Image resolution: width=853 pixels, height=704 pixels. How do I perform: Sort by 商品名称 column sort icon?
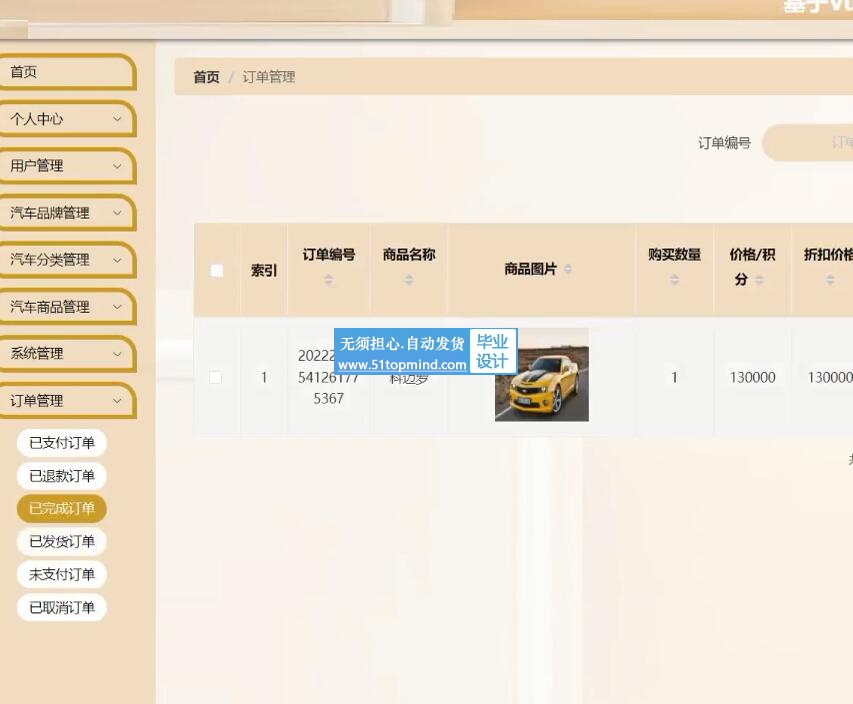409,281
